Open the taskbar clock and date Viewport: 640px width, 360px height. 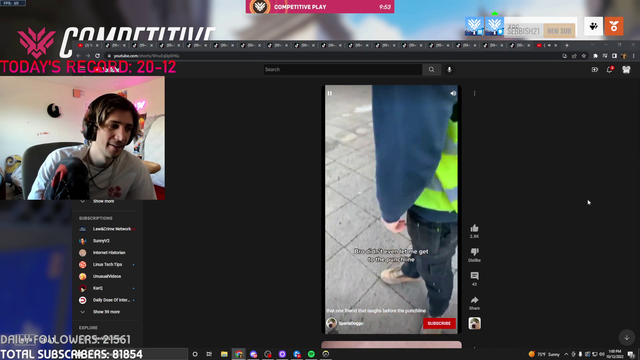615,354
